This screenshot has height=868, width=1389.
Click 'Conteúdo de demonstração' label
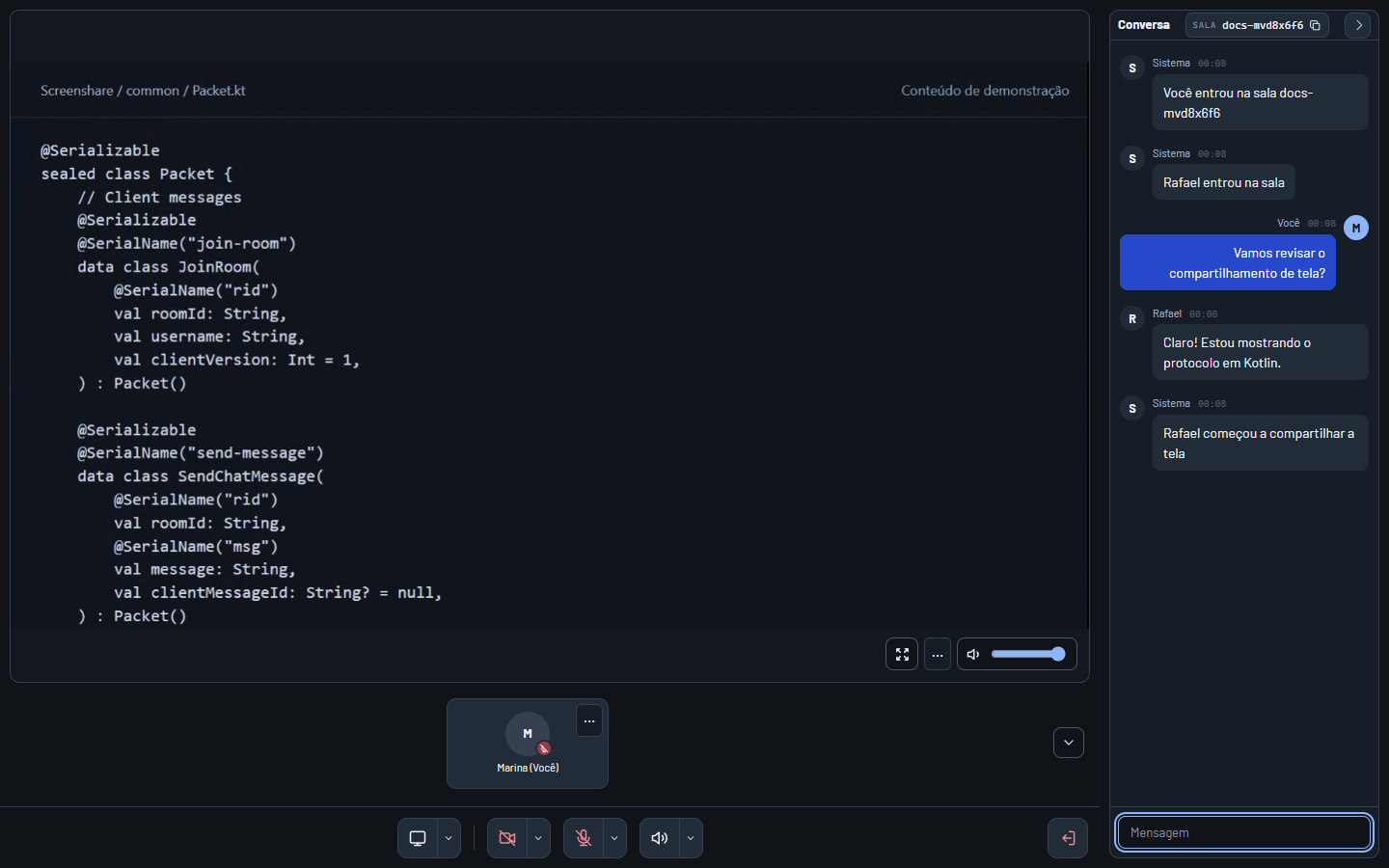click(x=985, y=91)
